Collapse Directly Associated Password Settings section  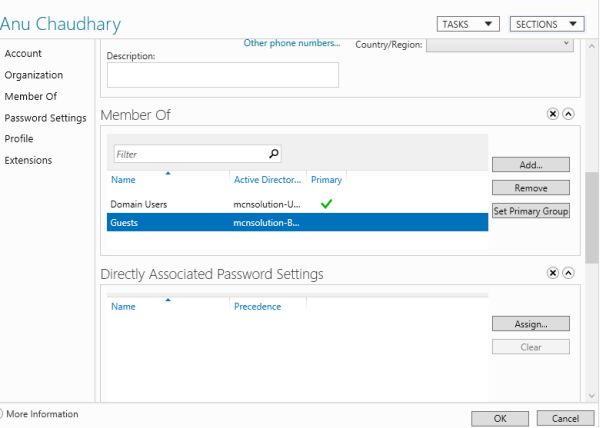(569, 272)
